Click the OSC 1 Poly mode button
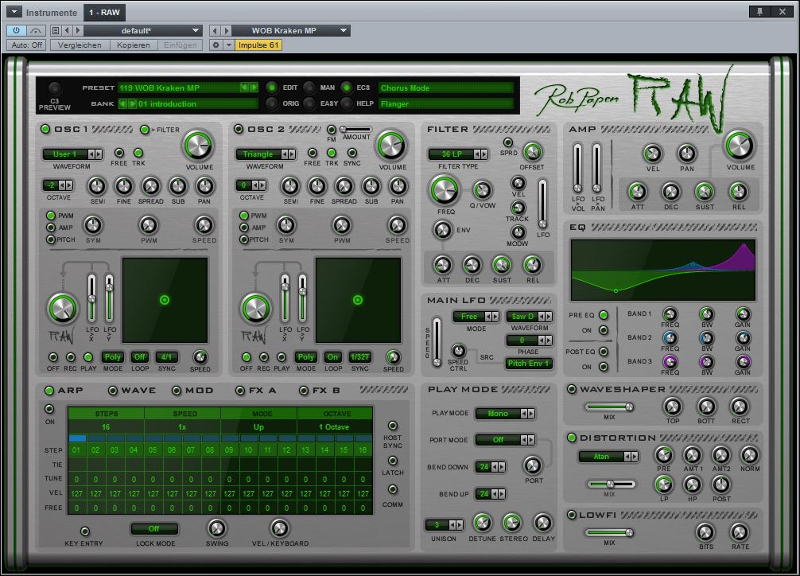This screenshot has width=800, height=576. 113,357
